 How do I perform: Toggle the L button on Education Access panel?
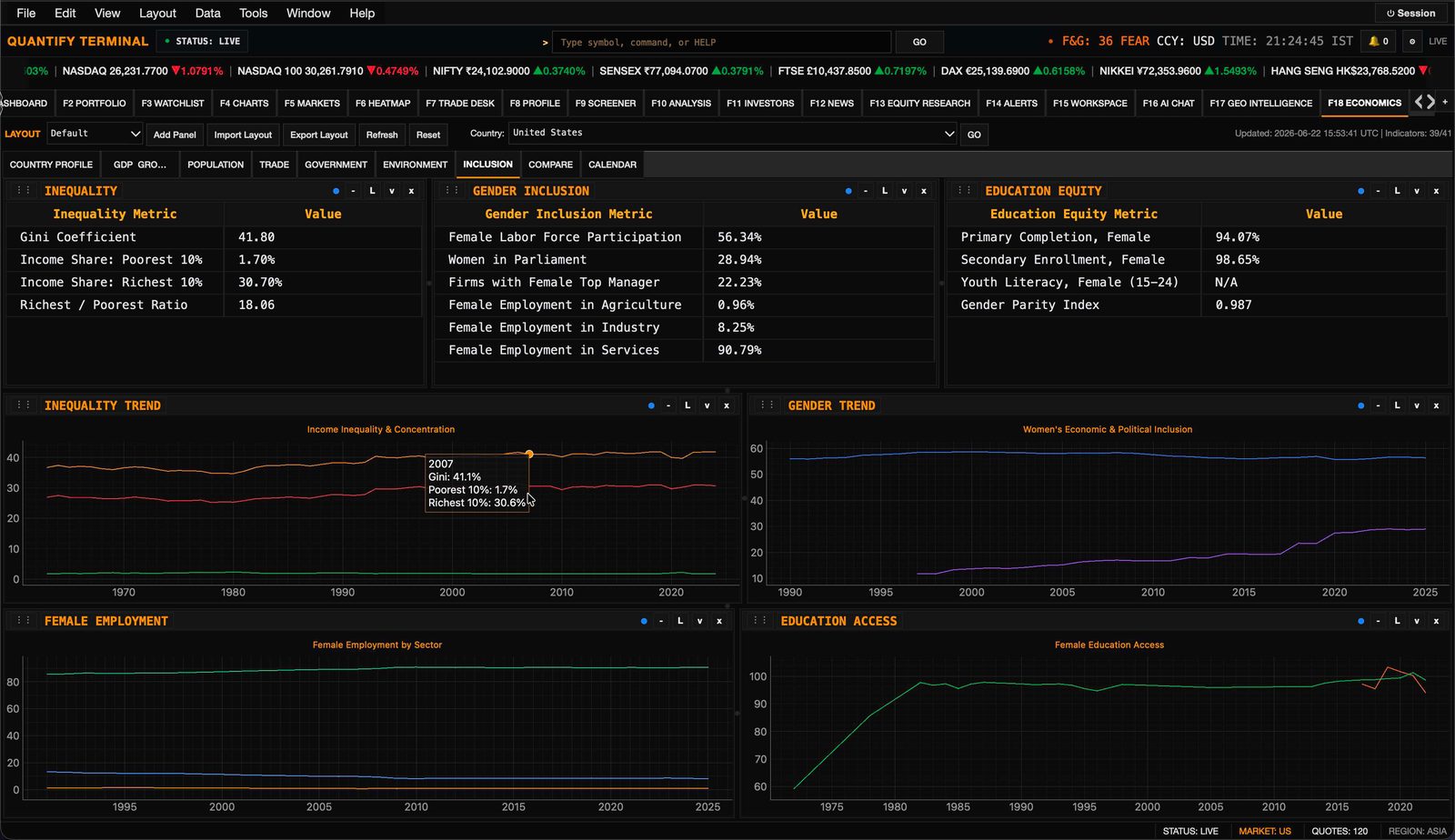tap(1397, 621)
